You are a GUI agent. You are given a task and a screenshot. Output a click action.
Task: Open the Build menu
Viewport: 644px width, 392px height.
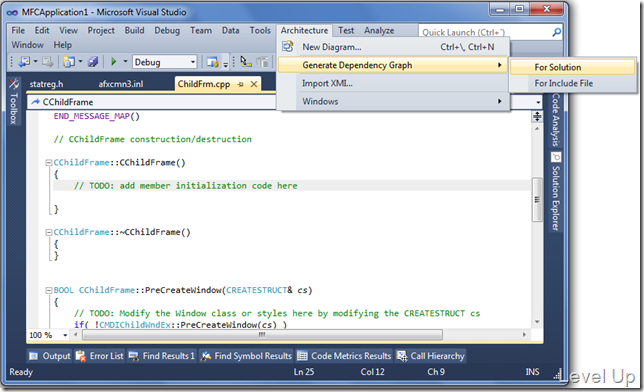point(135,30)
